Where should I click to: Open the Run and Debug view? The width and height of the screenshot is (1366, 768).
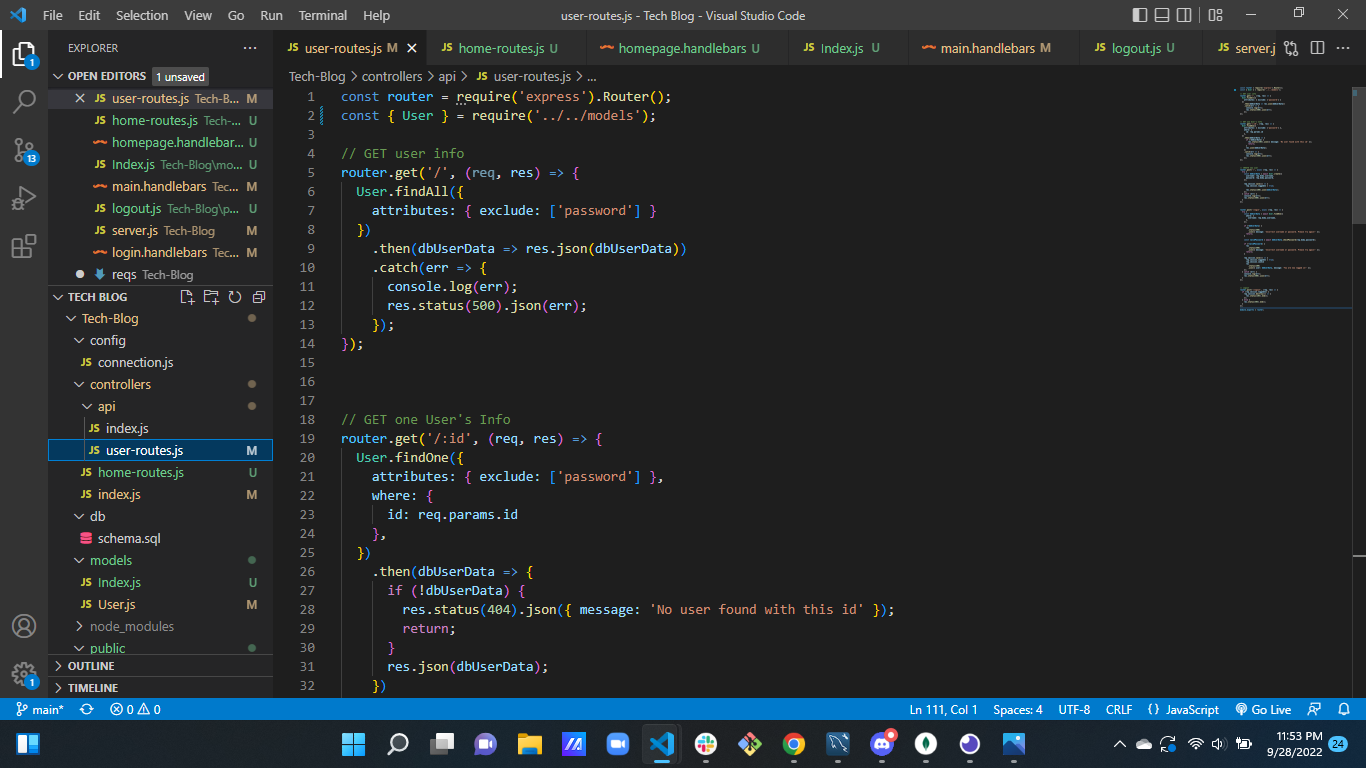point(25,198)
